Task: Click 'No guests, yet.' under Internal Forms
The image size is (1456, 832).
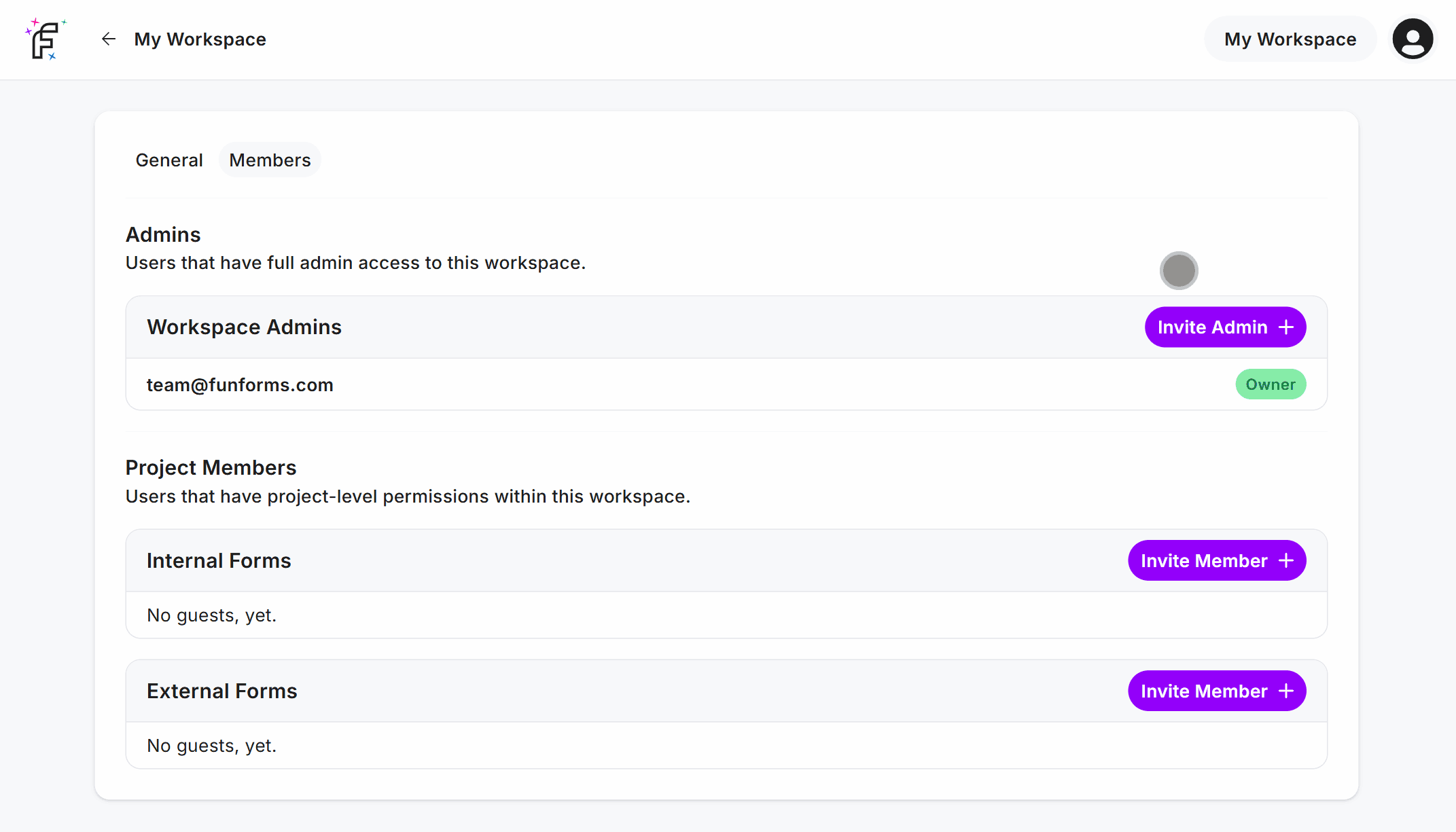Action: [x=212, y=615]
